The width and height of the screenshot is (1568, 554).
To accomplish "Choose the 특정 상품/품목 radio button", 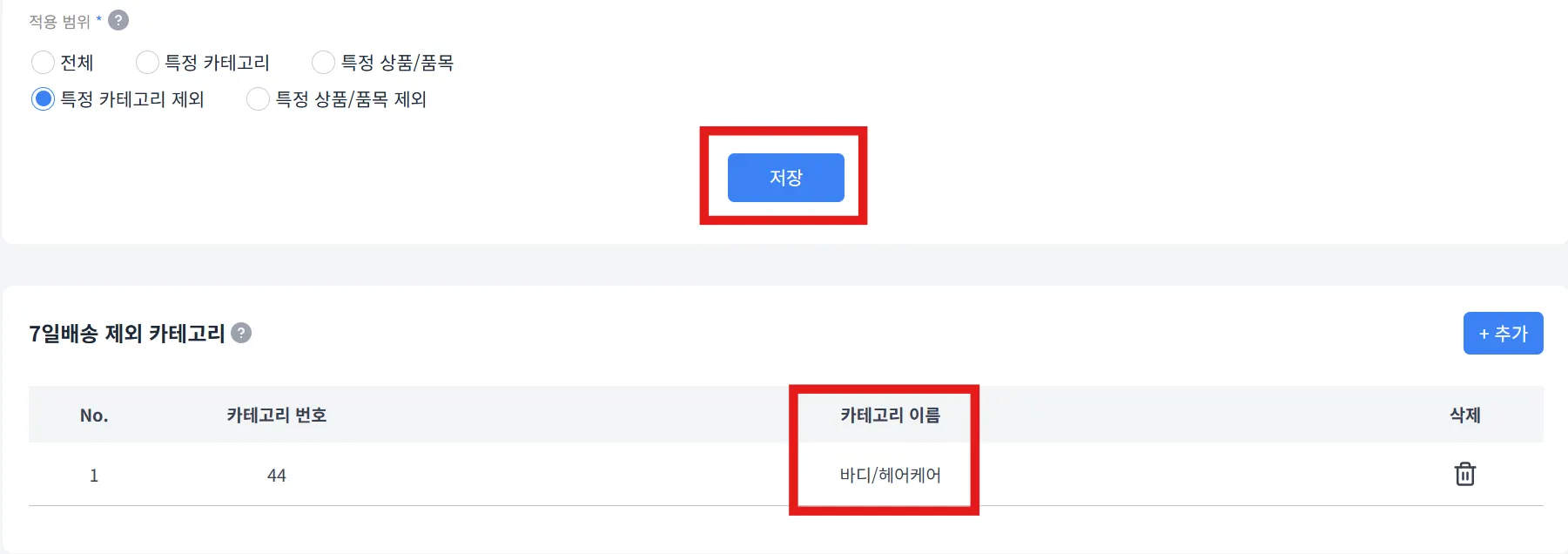I will 323,63.
